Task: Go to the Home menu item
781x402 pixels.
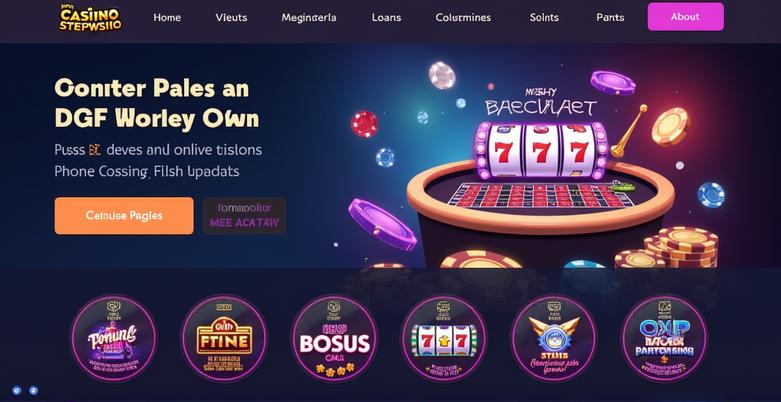Action: click(x=167, y=17)
